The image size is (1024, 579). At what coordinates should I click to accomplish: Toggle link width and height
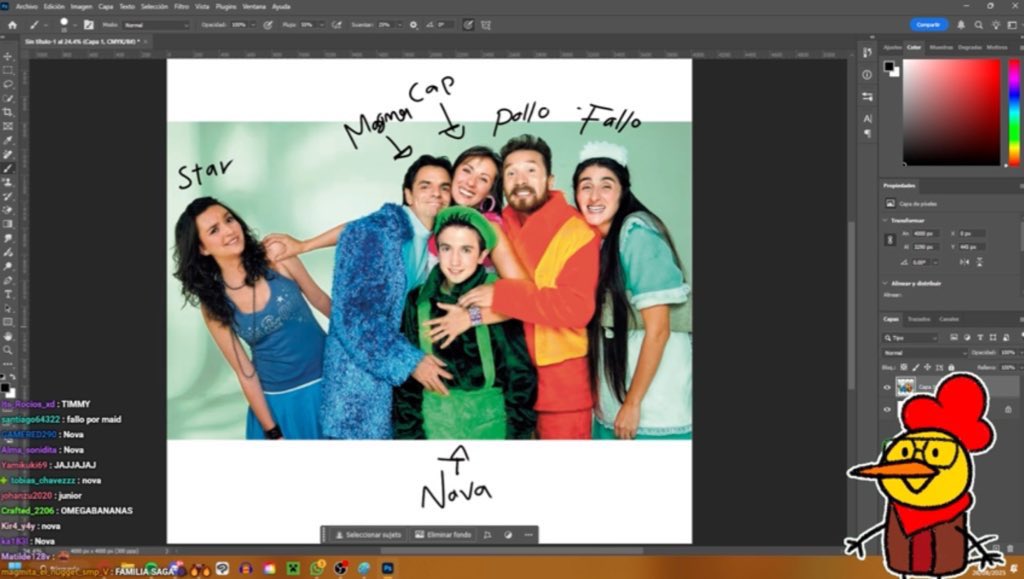(889, 240)
